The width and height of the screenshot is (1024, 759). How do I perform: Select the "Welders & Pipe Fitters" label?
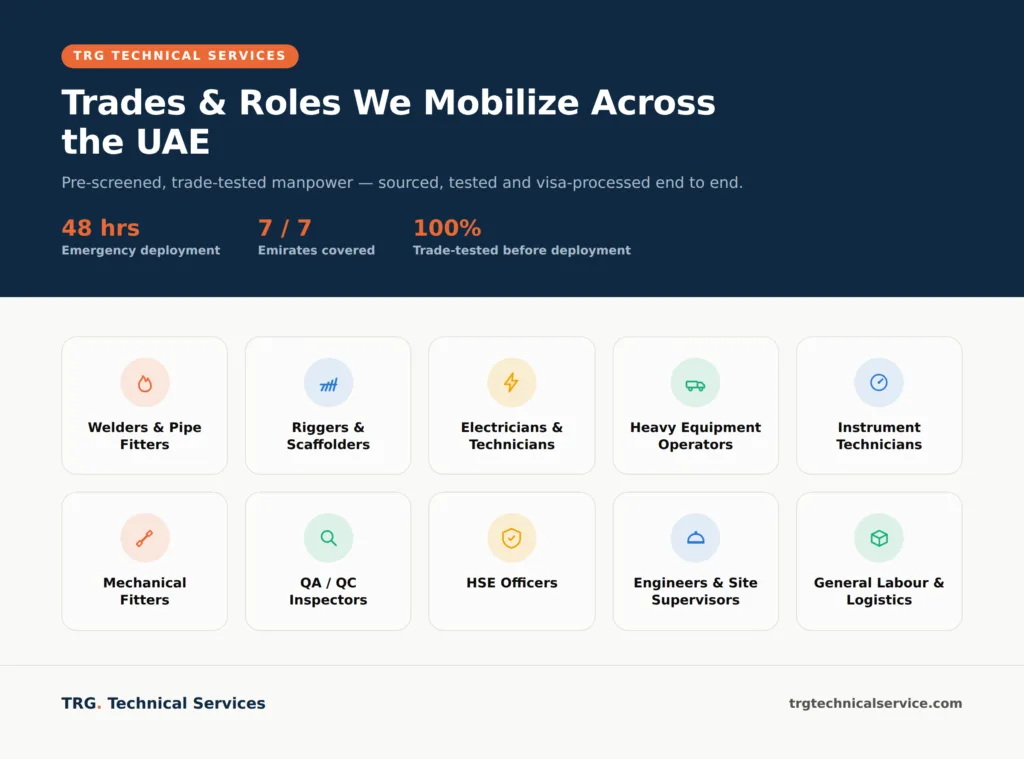point(145,436)
